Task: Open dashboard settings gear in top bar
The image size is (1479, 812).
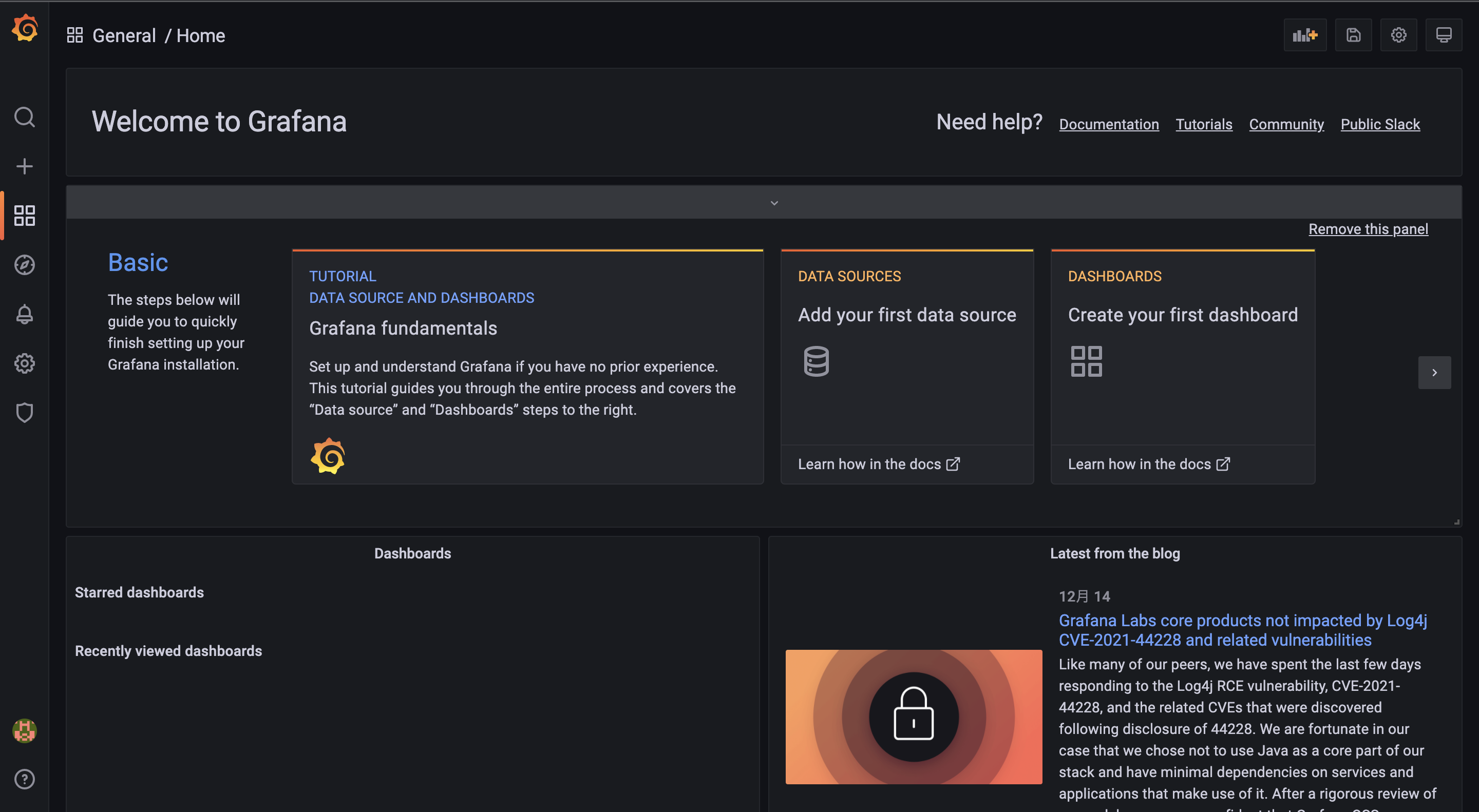Action: point(1398,35)
